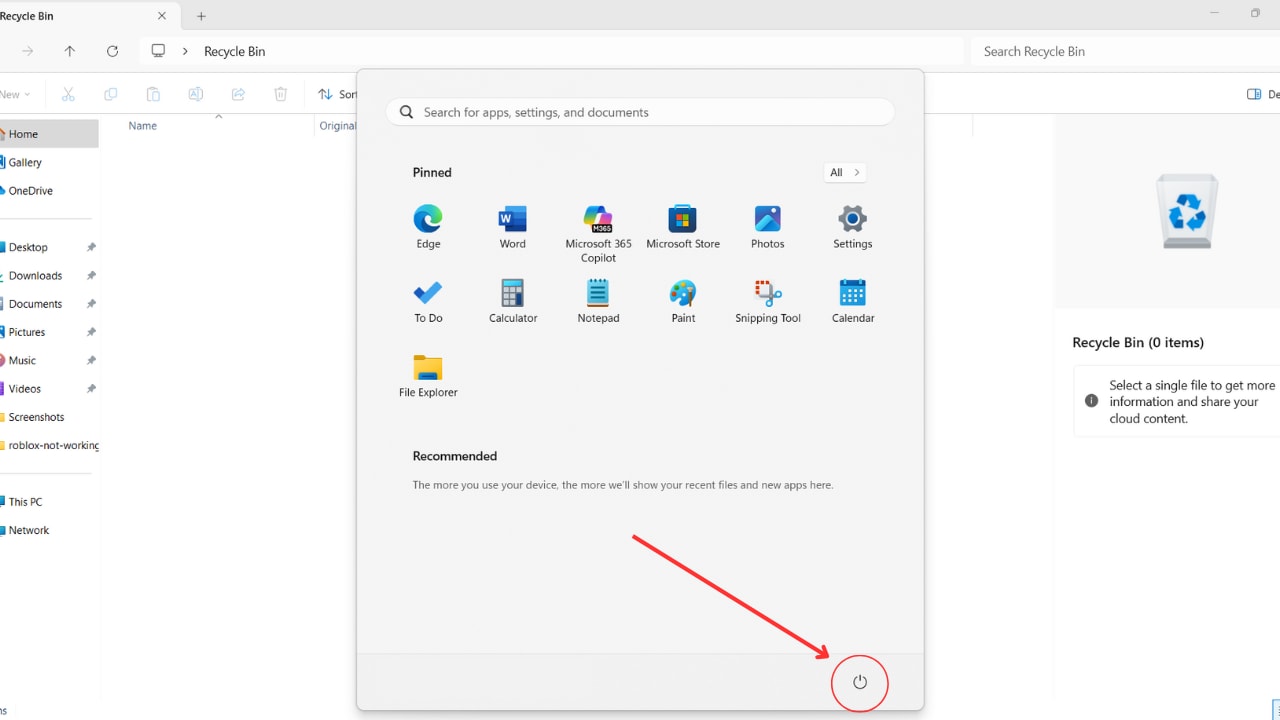Launch the Calculator app

coord(513,301)
